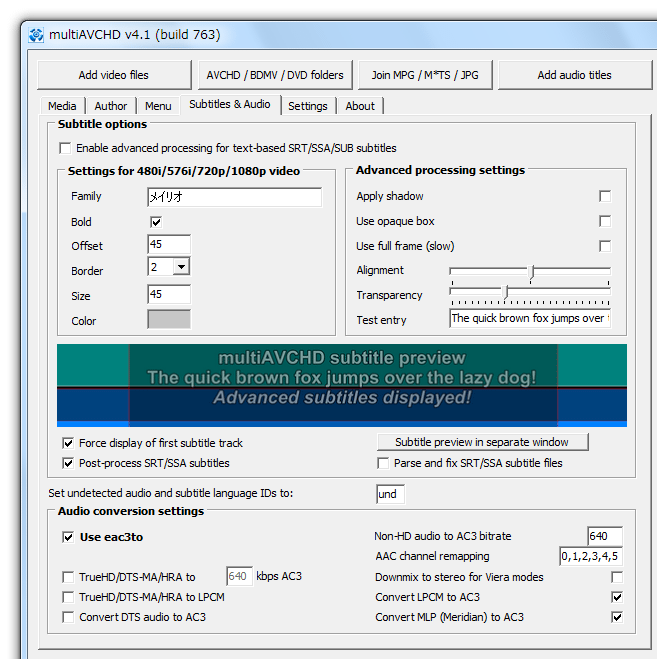Open the Author tab
The width and height of the screenshot is (657, 659).
point(111,106)
